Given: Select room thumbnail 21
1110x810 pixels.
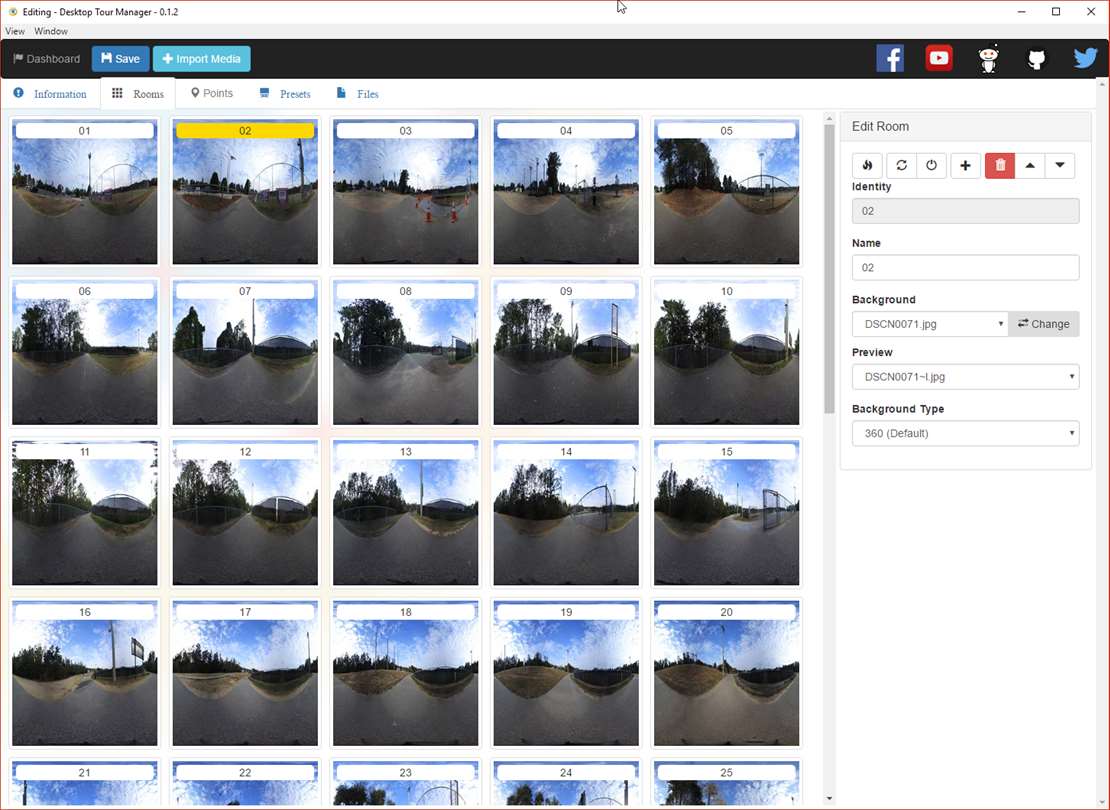Looking at the screenshot, I should pyautogui.click(x=85, y=784).
